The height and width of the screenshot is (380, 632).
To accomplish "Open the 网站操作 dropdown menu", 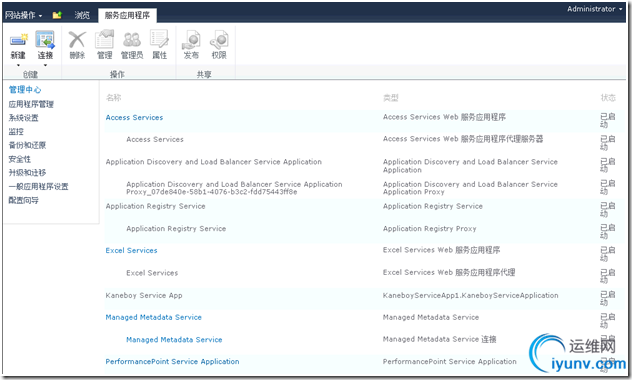I will coord(23,15).
